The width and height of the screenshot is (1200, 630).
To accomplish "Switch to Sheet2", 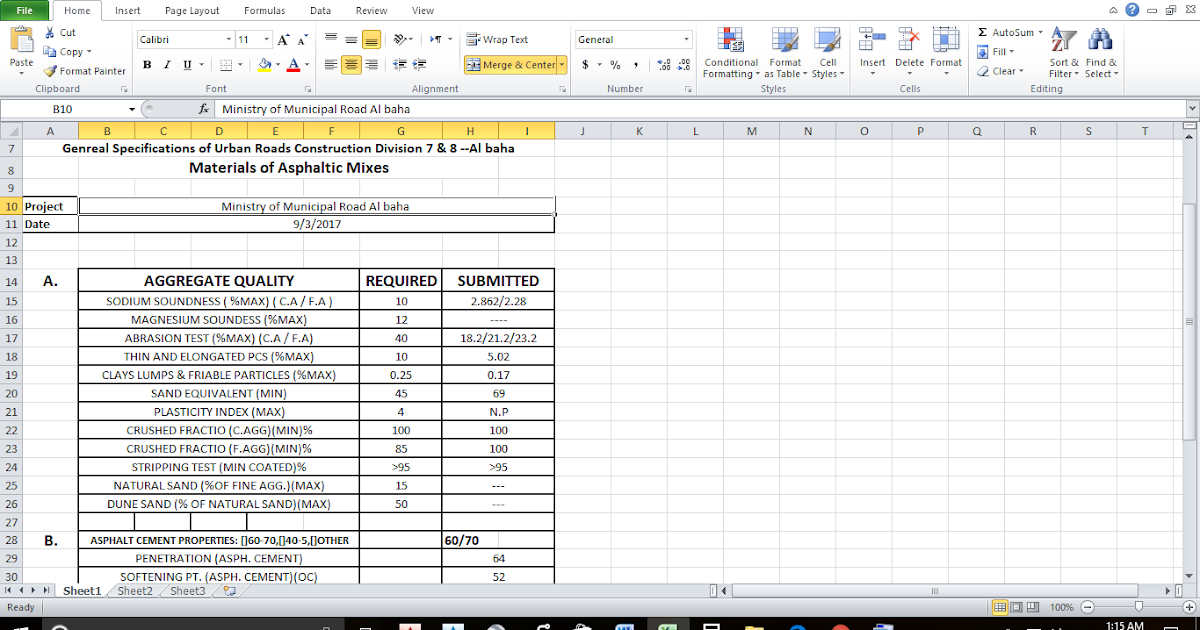I will coord(133,590).
